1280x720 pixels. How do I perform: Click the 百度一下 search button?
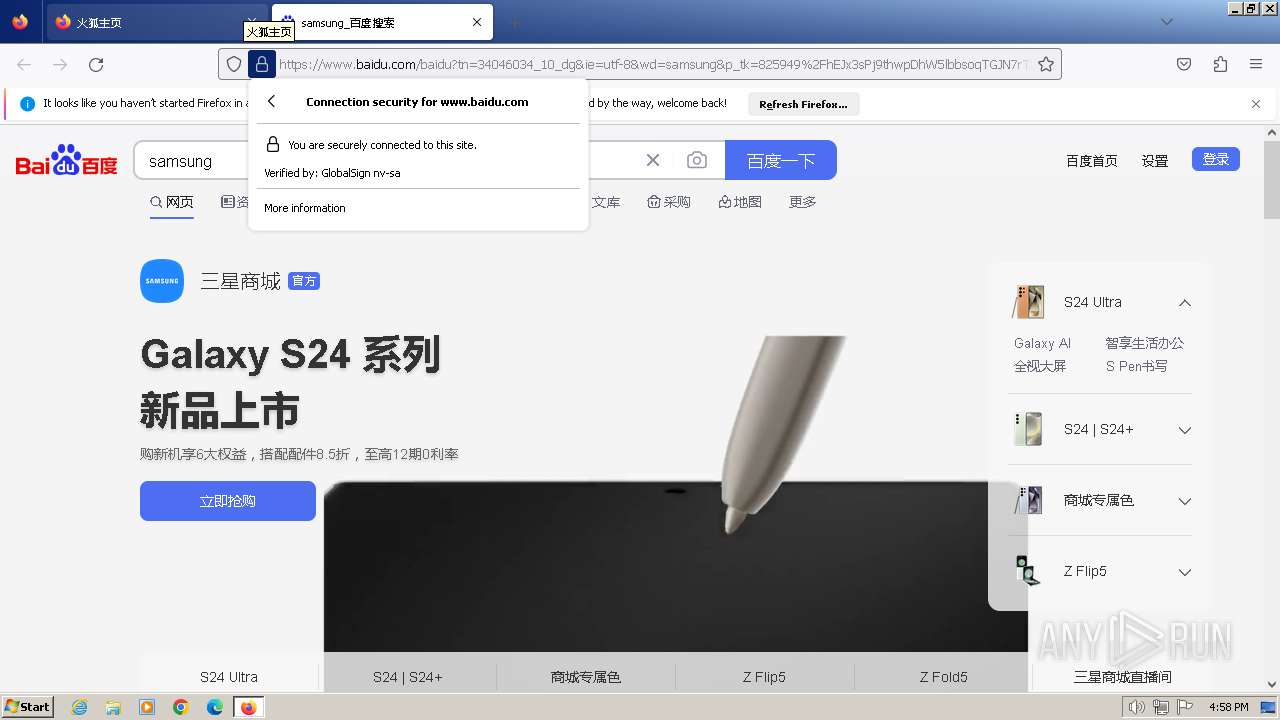[x=780, y=160]
